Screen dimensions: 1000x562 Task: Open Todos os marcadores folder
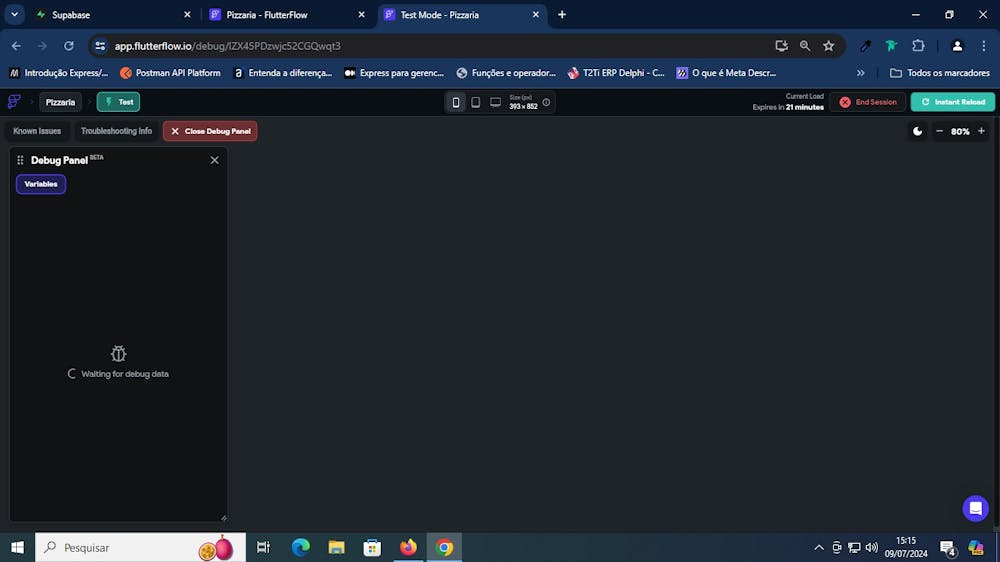[x=939, y=73]
